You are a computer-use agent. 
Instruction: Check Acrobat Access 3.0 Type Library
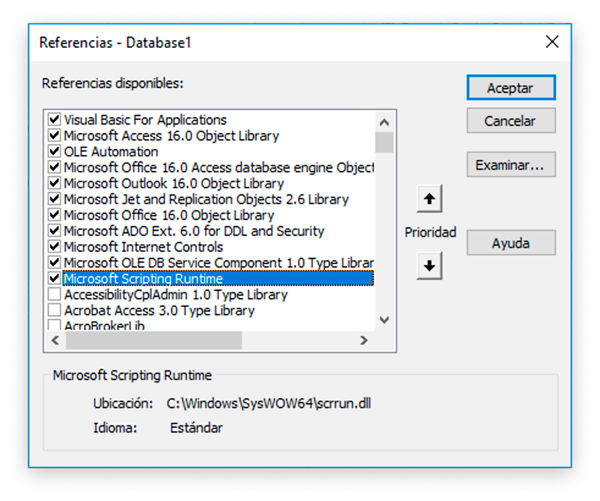(x=55, y=311)
